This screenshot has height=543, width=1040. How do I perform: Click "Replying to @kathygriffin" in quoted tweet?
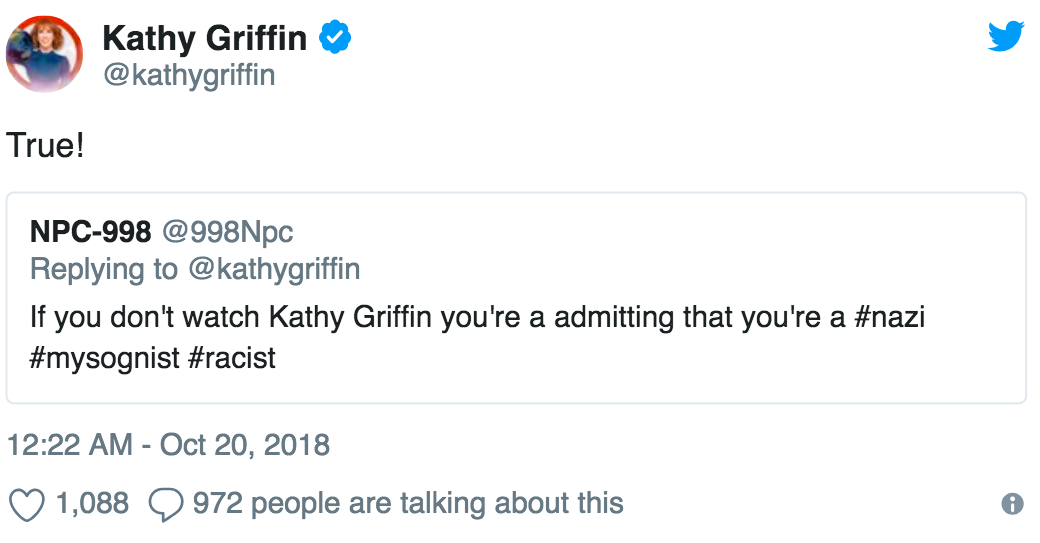coord(195,268)
